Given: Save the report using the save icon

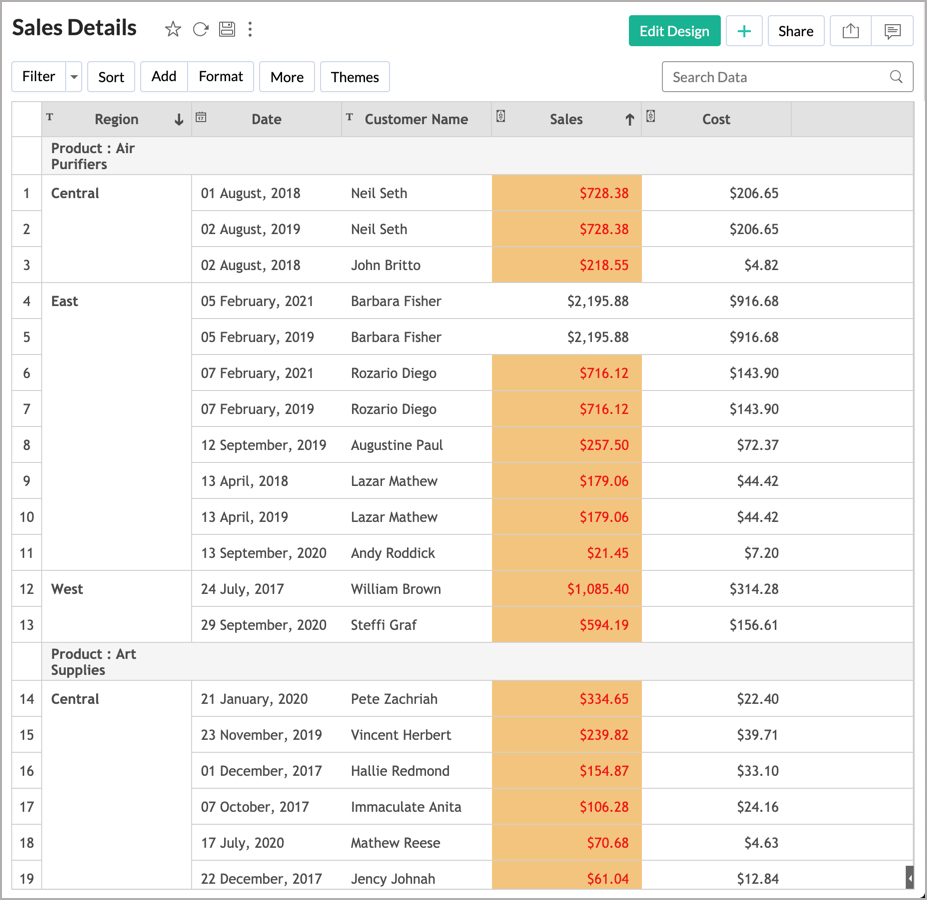Looking at the screenshot, I should point(227,28).
